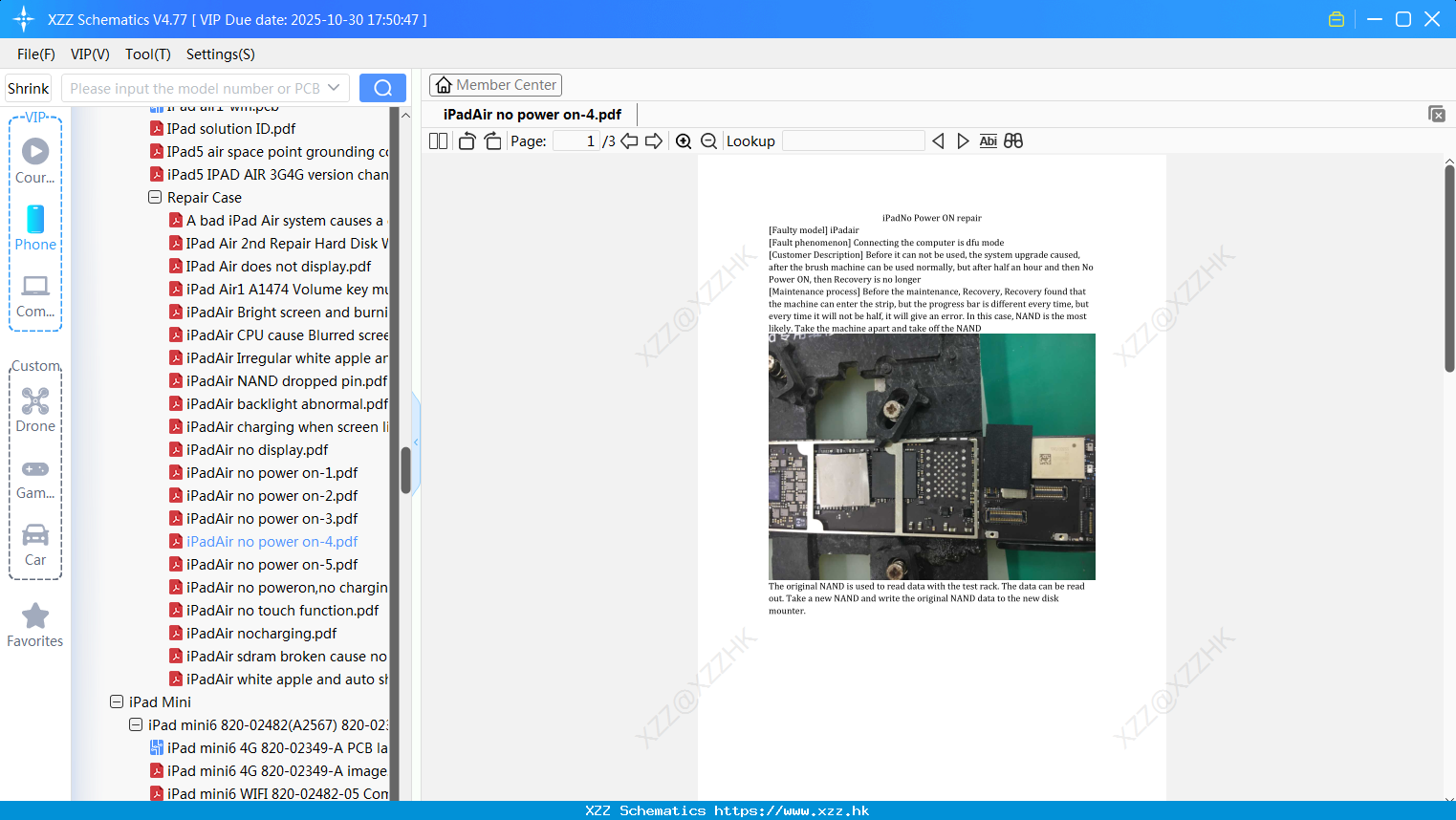Click the PDF viewer vertical scrollbar
1456x820 pixels.
(x=1449, y=269)
